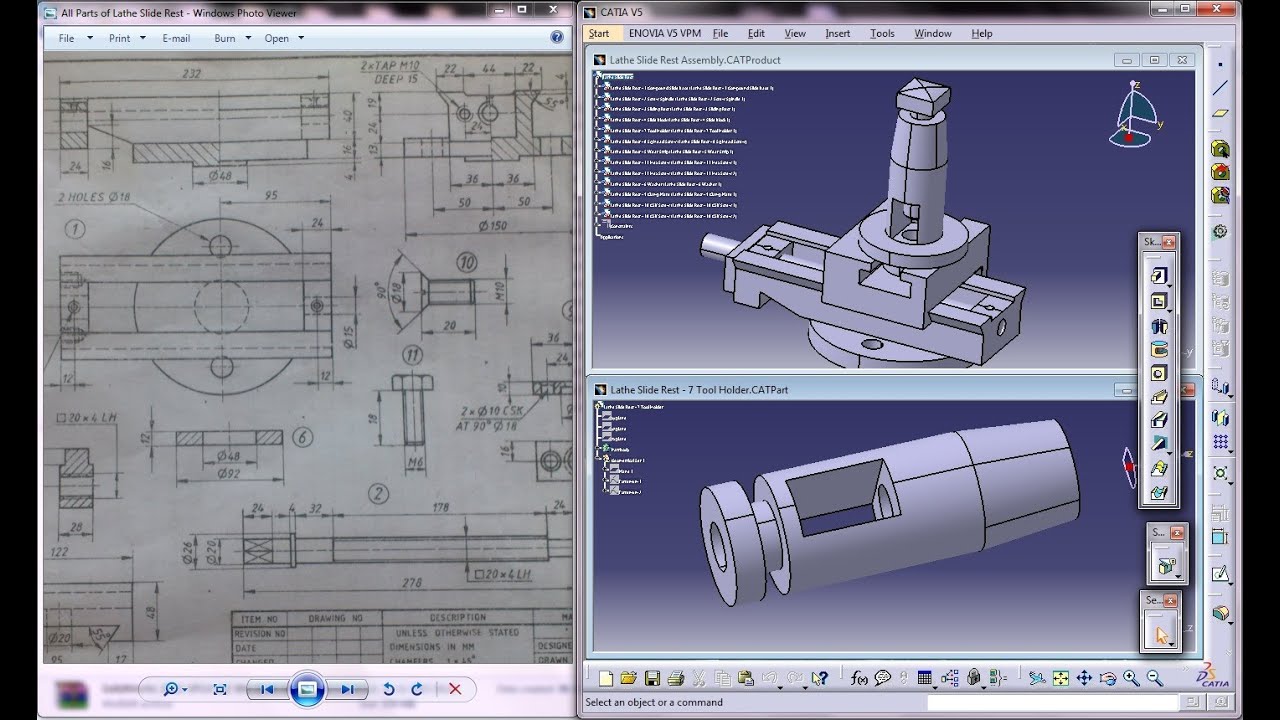Open CATIA's Insert menu
This screenshot has width=1280, height=720.
point(838,33)
